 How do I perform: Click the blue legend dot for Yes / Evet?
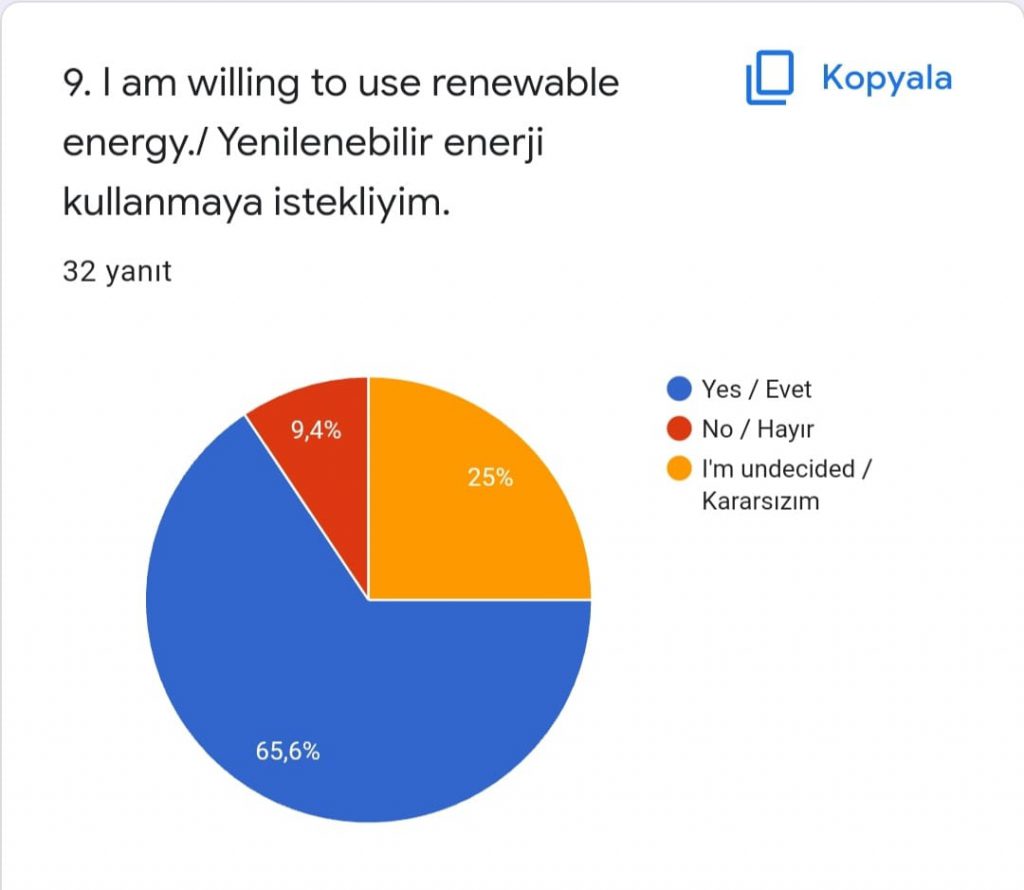[680, 389]
